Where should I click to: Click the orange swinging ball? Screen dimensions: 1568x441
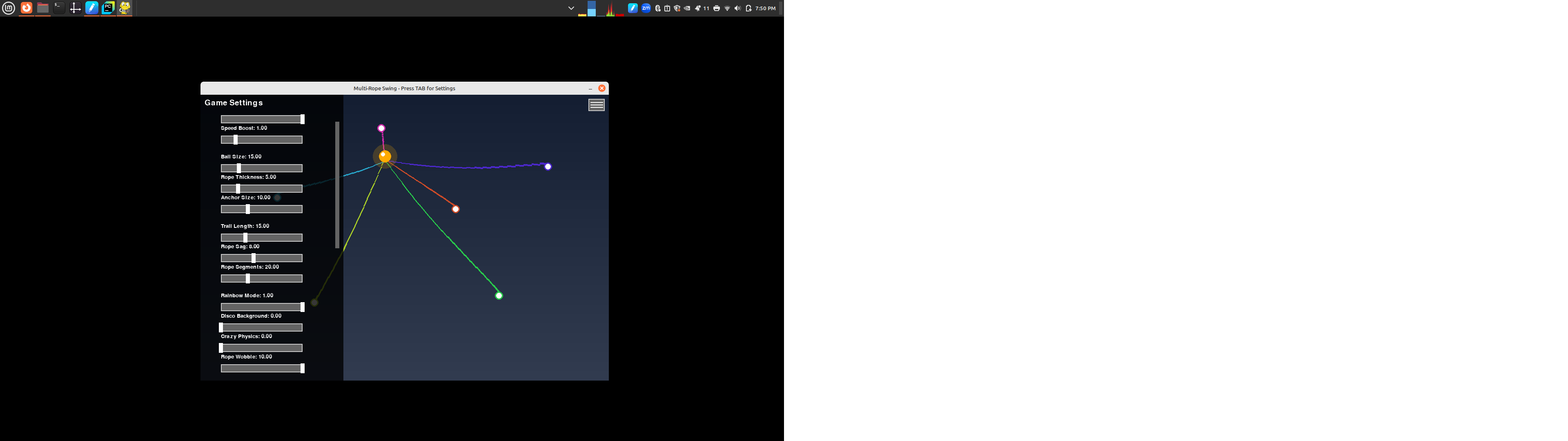point(385,156)
